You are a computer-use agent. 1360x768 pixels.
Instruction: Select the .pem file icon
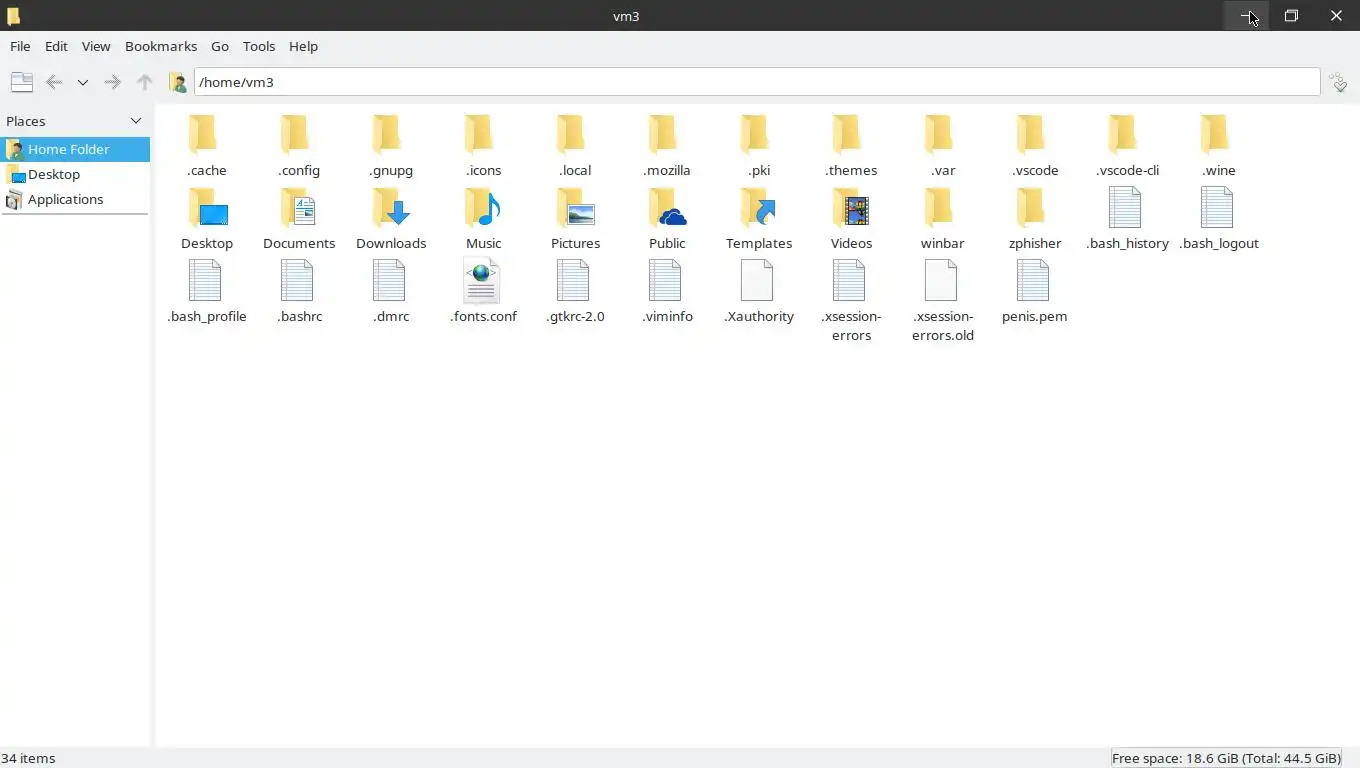(x=1033, y=280)
